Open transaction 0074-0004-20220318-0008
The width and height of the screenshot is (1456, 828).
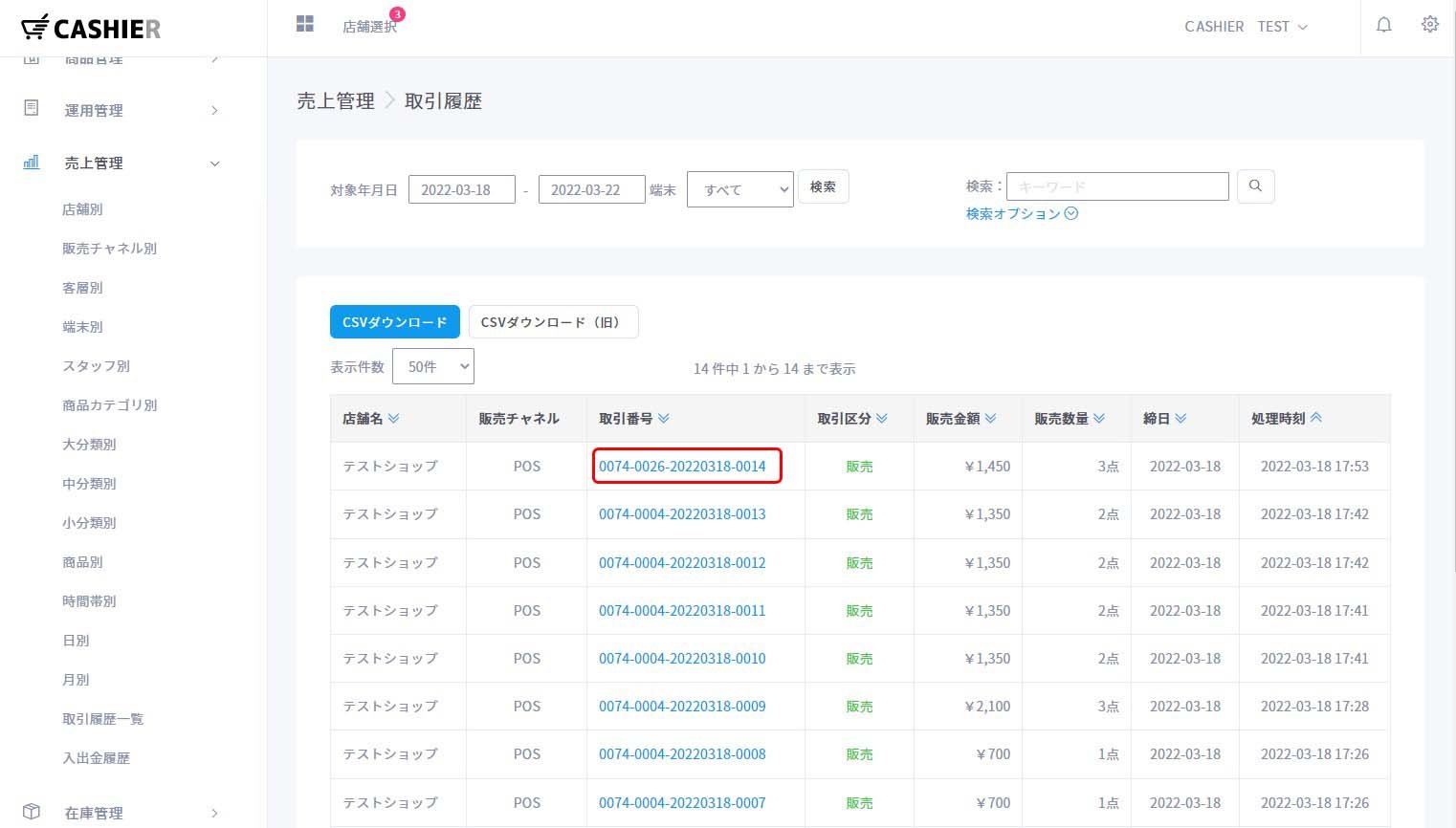pos(682,753)
